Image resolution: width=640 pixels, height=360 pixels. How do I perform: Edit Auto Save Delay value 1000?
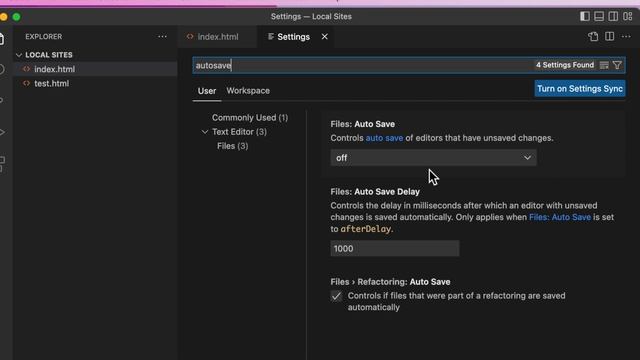point(395,249)
